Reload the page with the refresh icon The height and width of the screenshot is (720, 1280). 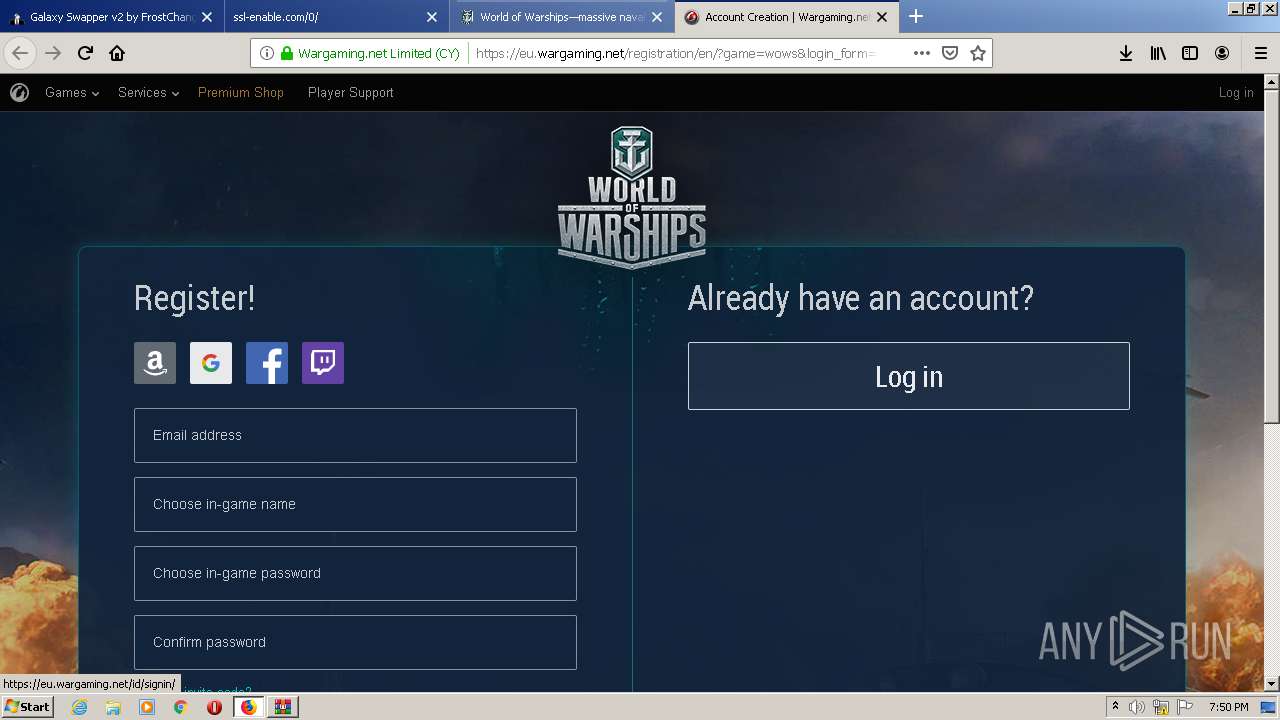[x=86, y=53]
